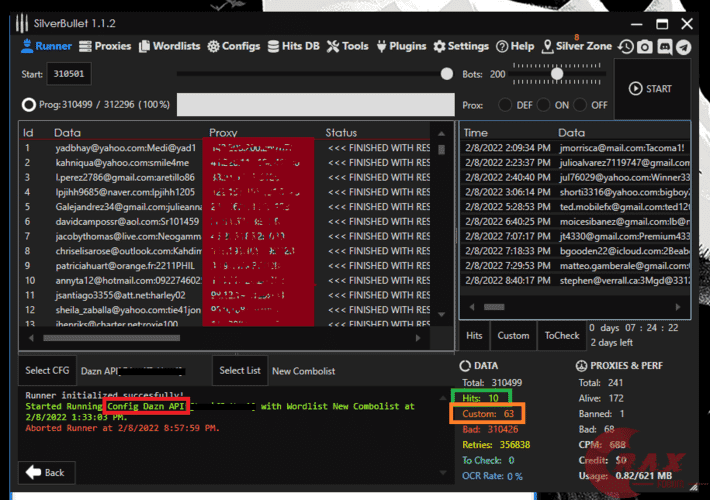Click the DATA section circle icon

[x=465, y=365]
